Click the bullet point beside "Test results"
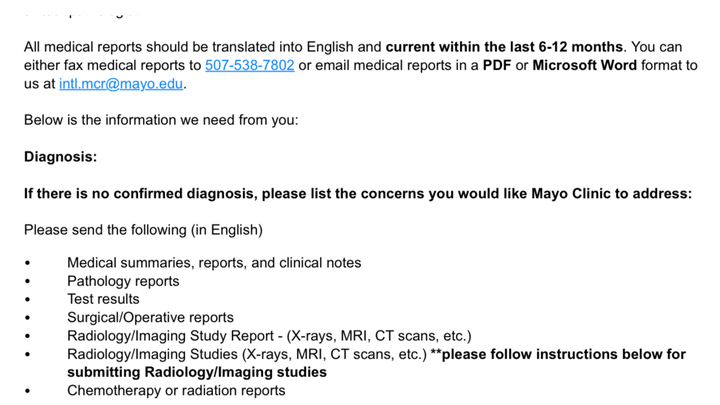 [x=28, y=300]
